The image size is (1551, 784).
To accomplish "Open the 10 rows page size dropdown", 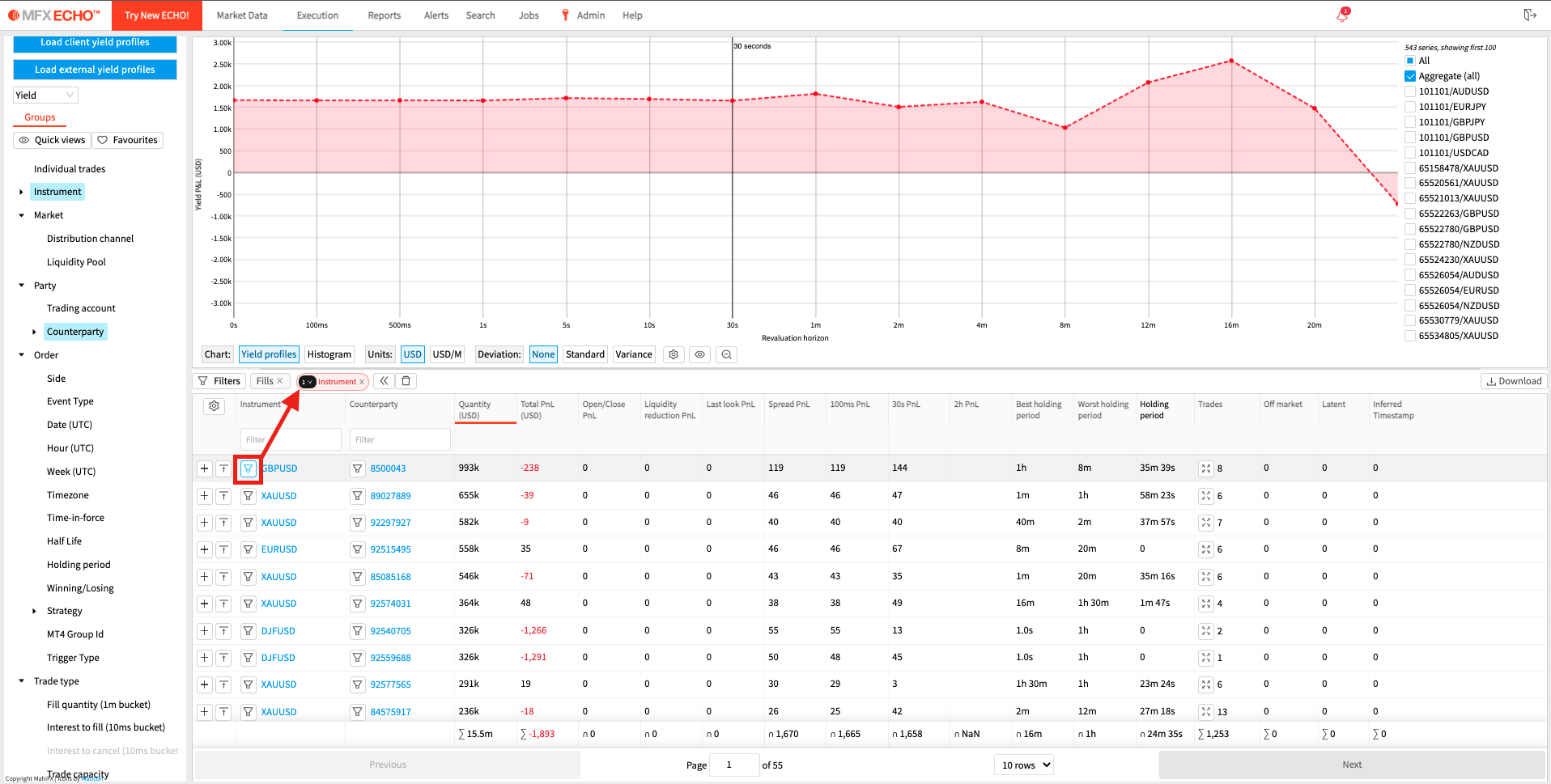I will pos(1023,765).
